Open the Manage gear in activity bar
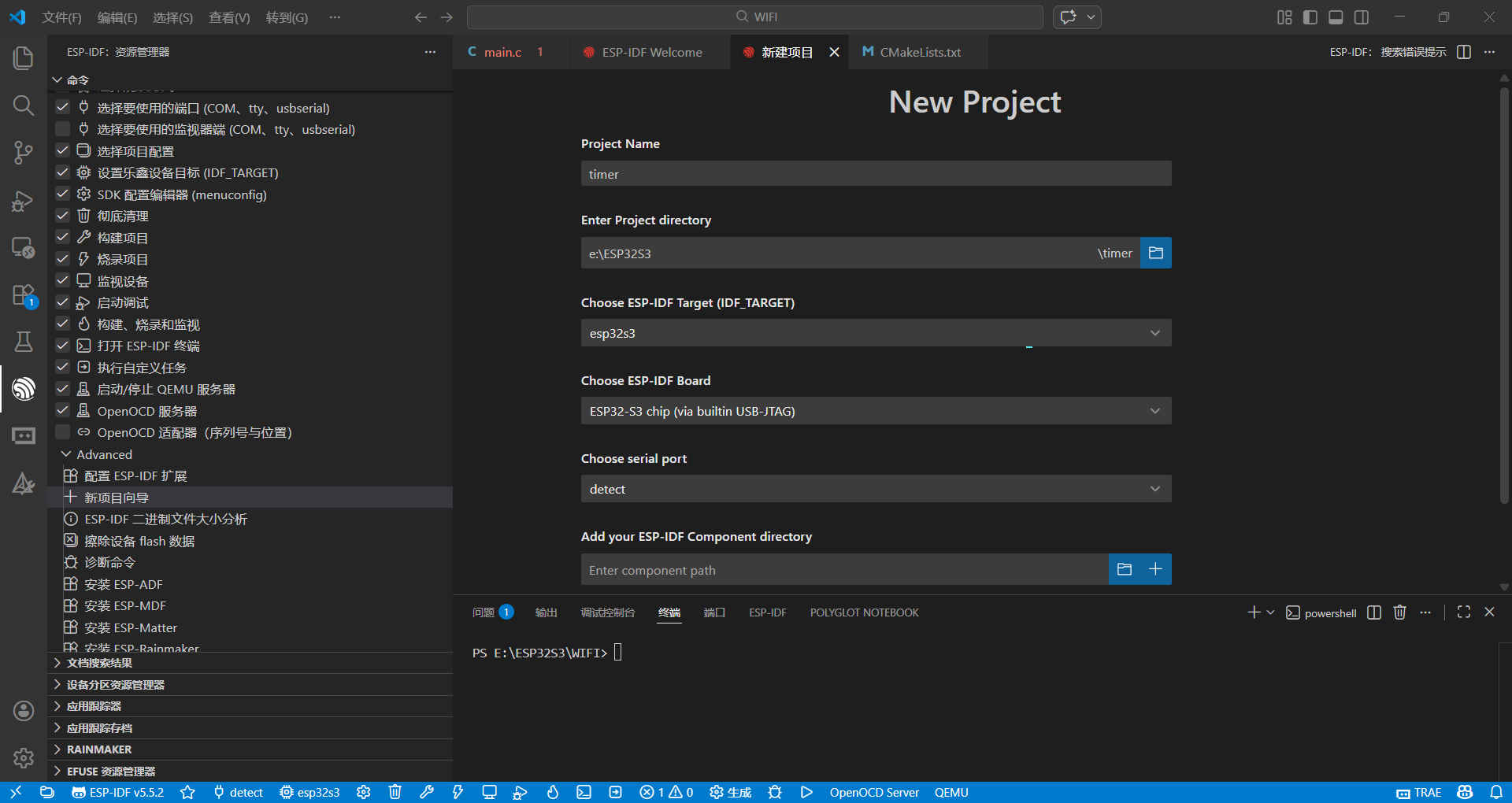The image size is (1512, 803). coord(24,758)
